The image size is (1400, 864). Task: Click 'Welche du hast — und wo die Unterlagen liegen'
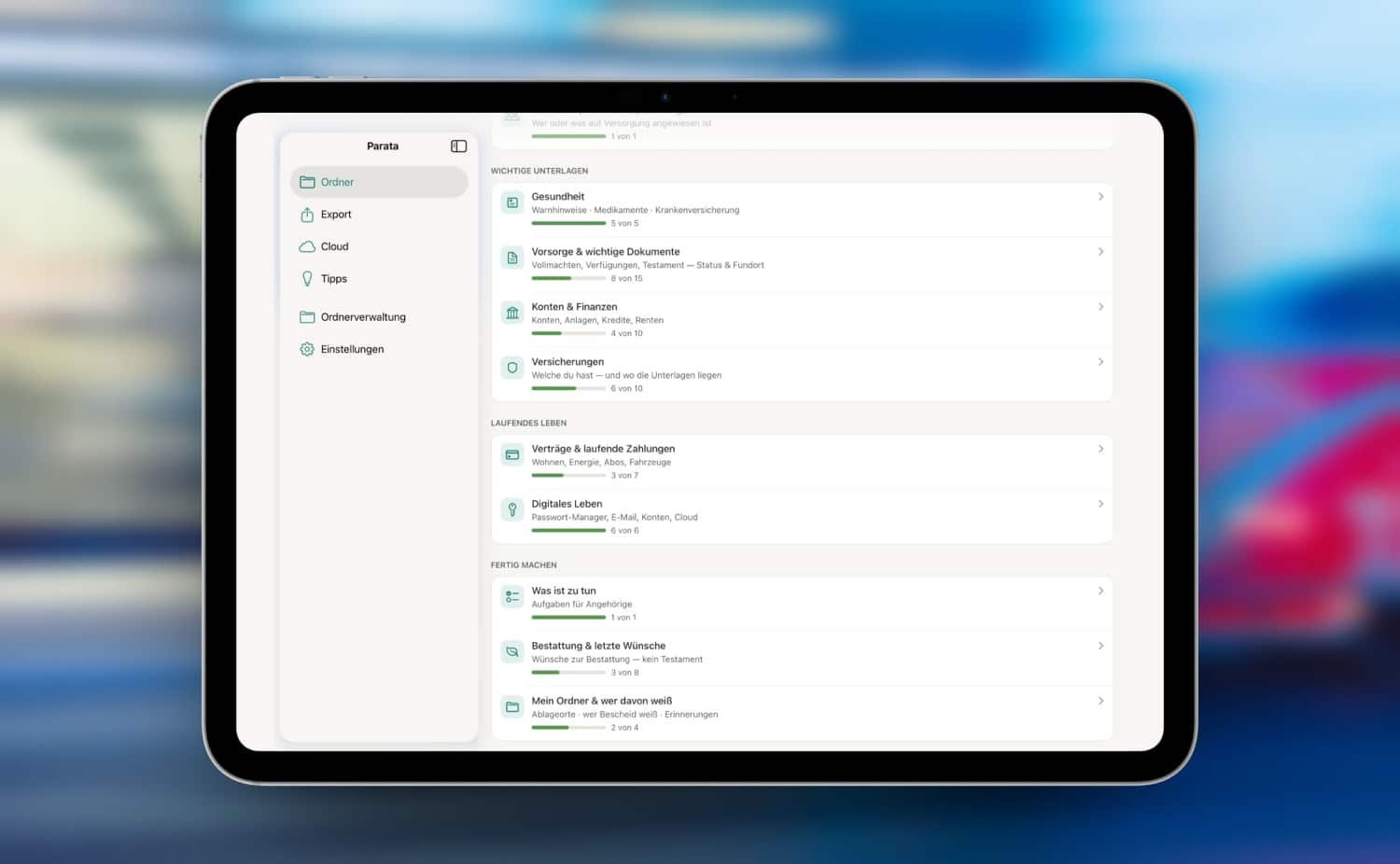click(626, 375)
